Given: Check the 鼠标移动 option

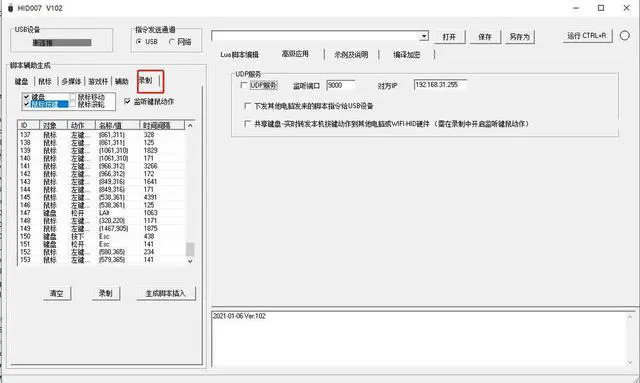Looking at the screenshot, I should (x=73, y=97).
